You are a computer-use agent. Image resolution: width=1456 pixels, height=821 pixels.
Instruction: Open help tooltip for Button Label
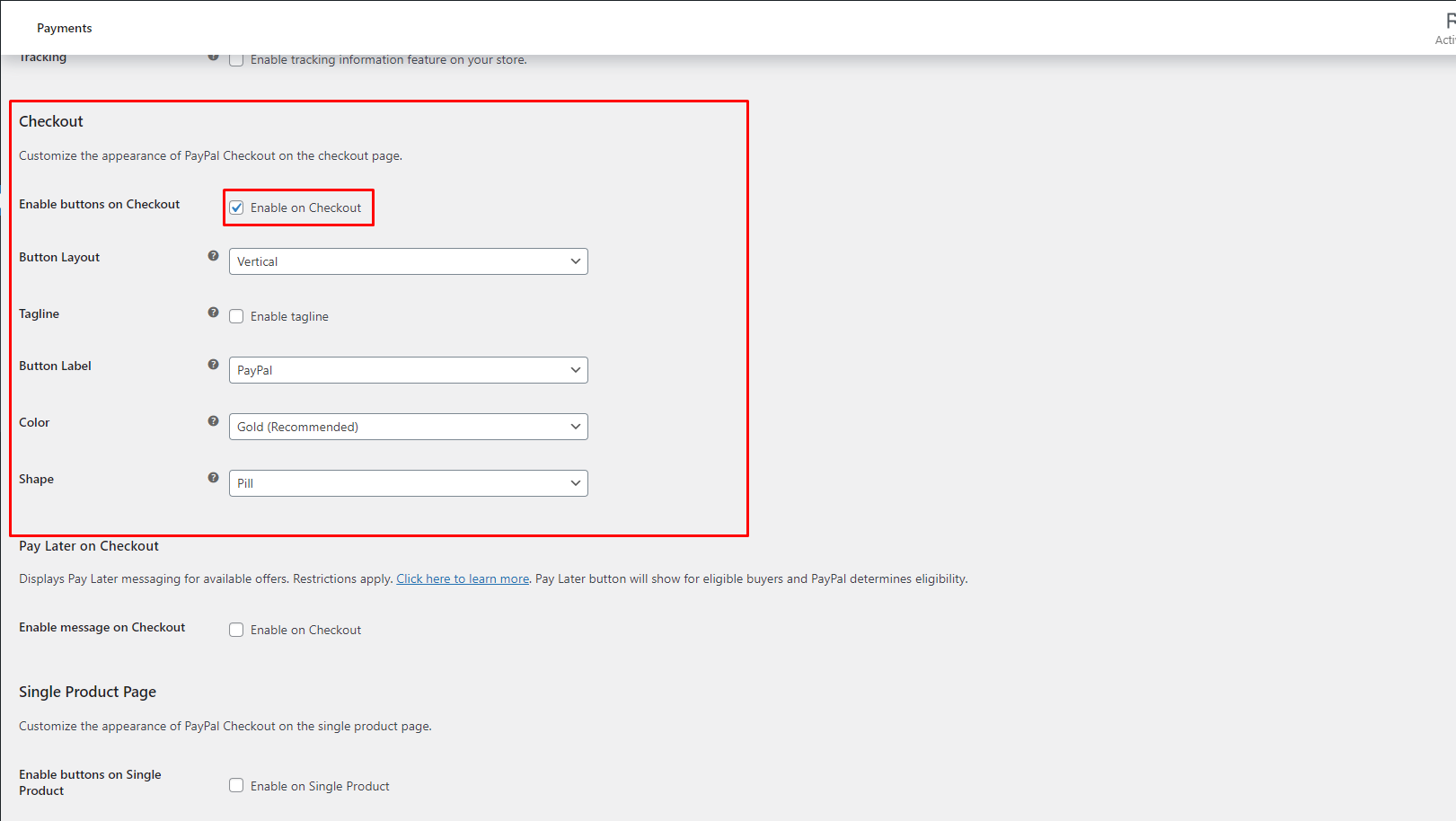click(x=213, y=365)
